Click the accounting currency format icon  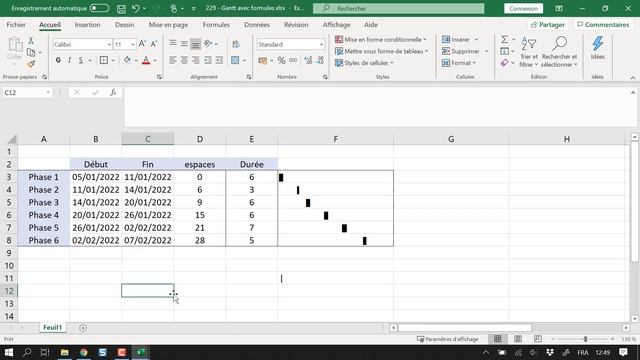click(x=262, y=60)
